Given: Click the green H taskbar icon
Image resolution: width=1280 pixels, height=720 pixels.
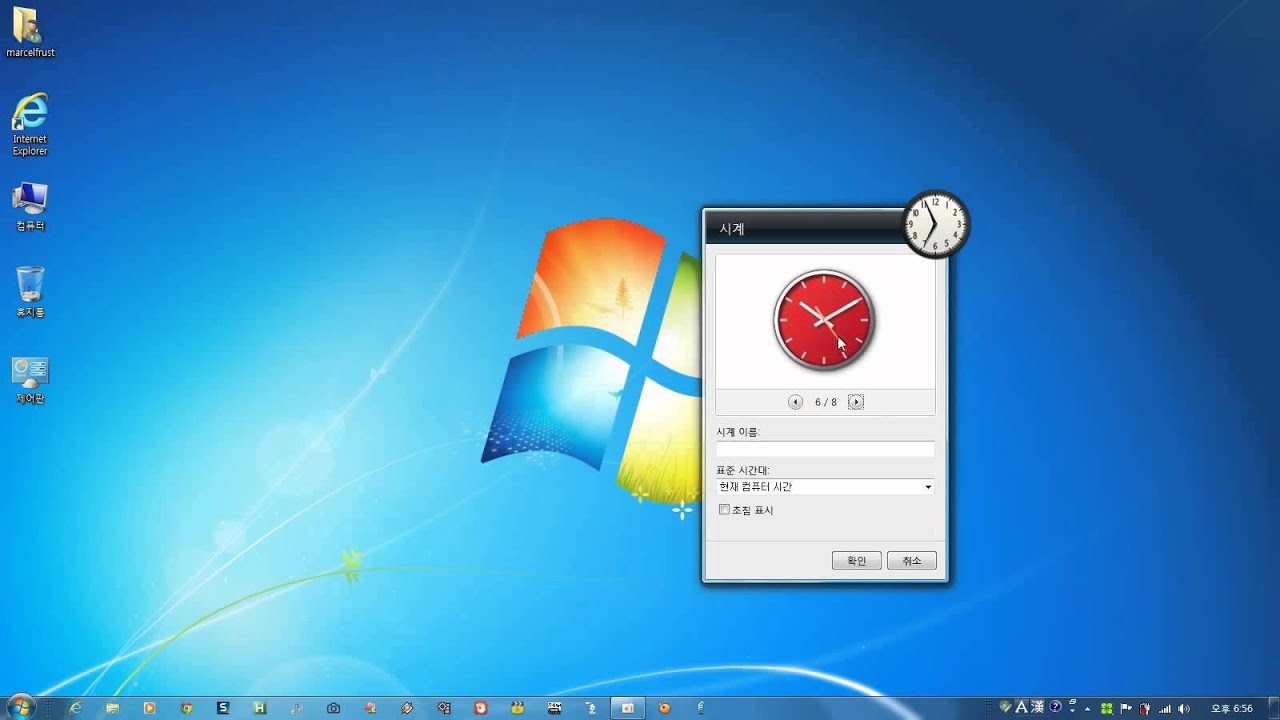Looking at the screenshot, I should coord(260,708).
